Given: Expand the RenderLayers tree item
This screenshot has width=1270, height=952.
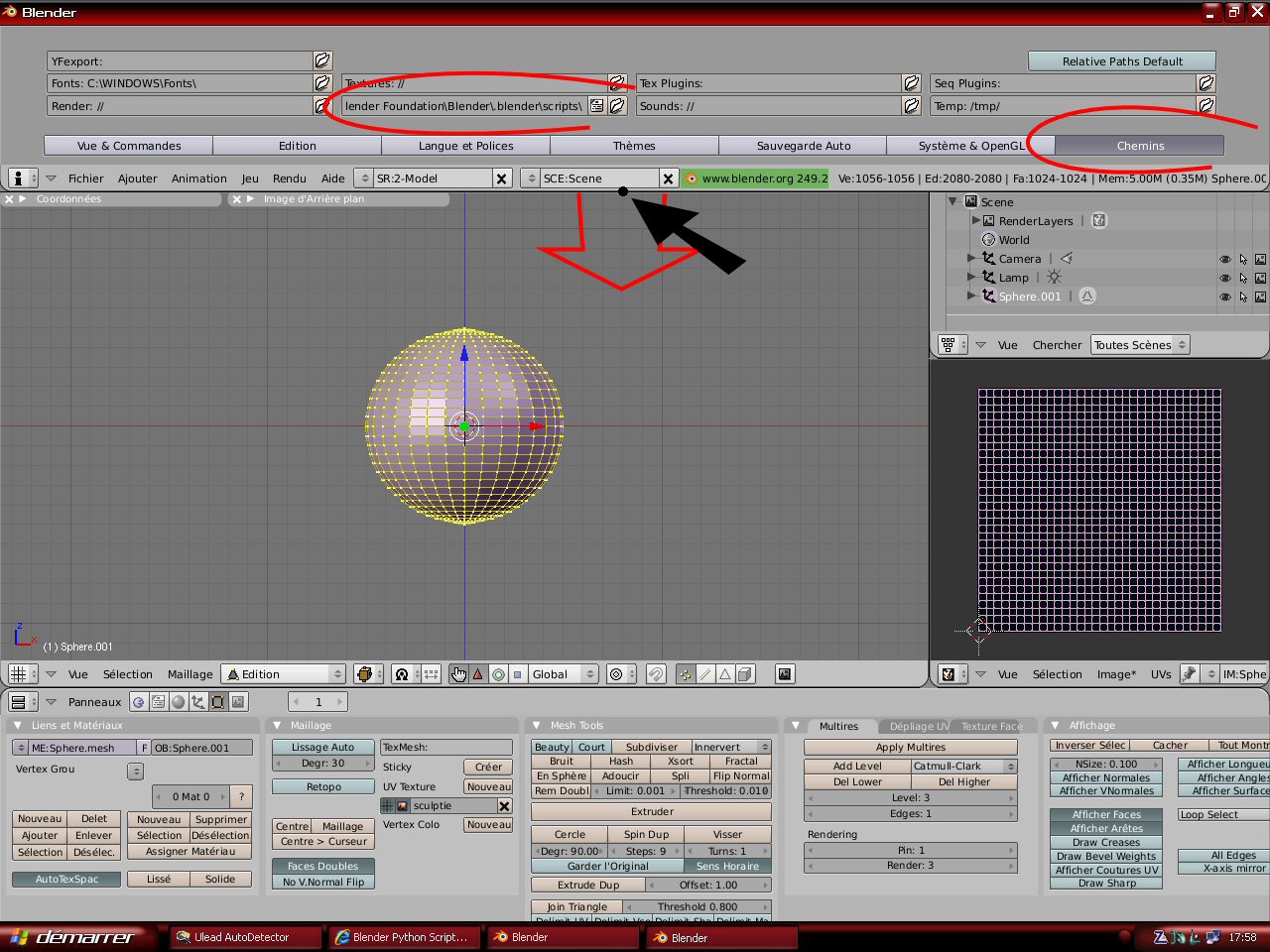Looking at the screenshot, I should coord(975,221).
